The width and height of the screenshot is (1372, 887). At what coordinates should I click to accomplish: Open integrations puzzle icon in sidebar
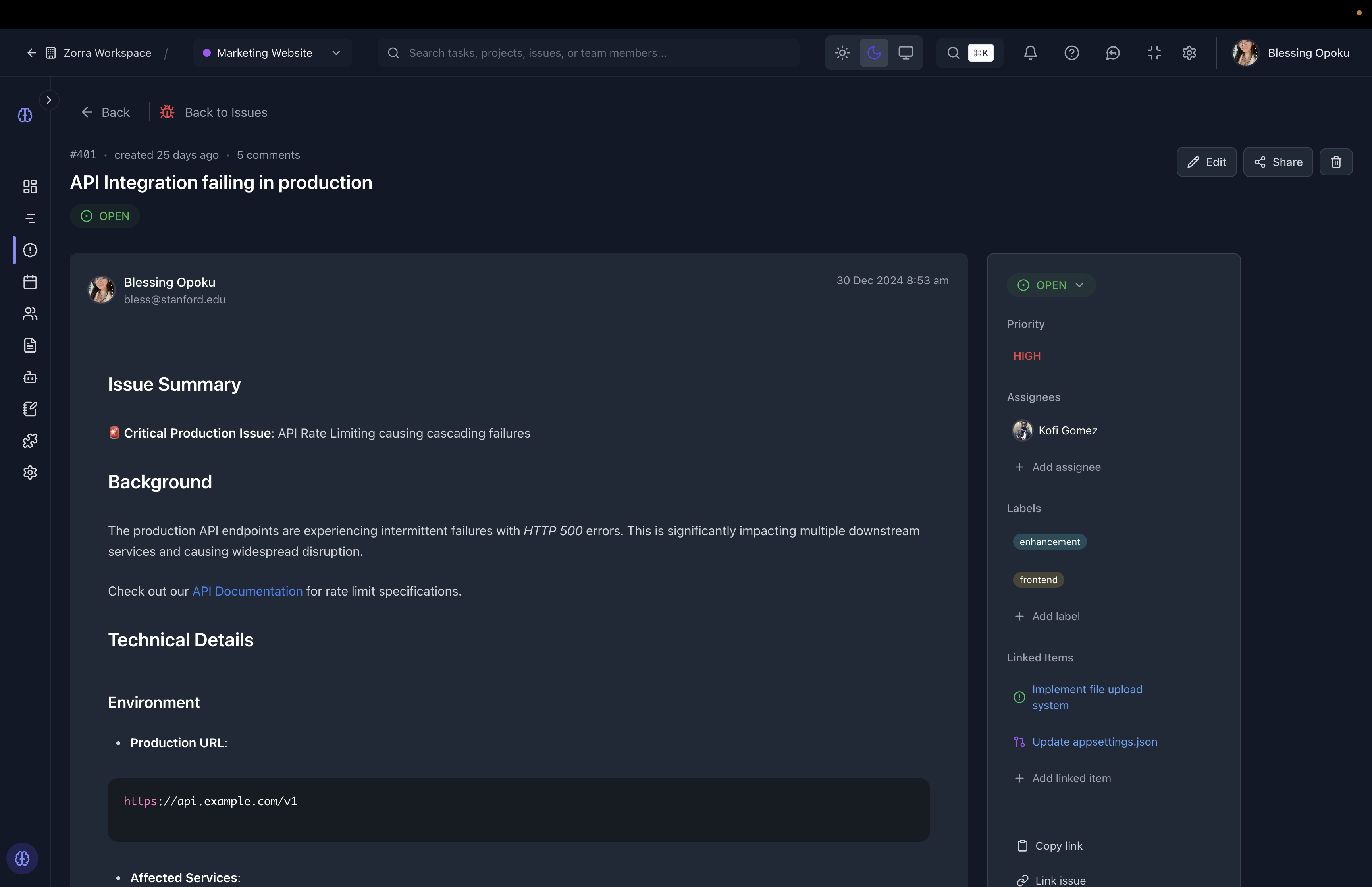30,441
